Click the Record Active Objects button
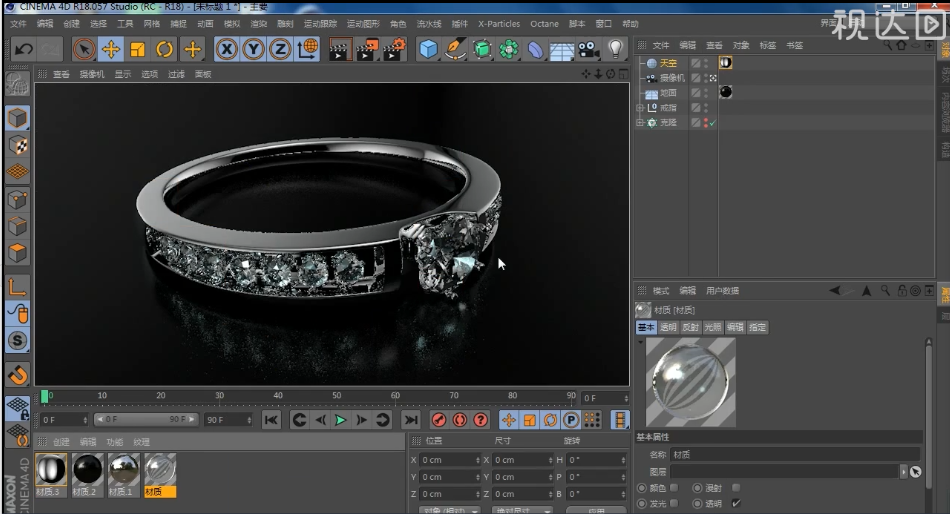This screenshot has width=950, height=514. [x=439, y=420]
